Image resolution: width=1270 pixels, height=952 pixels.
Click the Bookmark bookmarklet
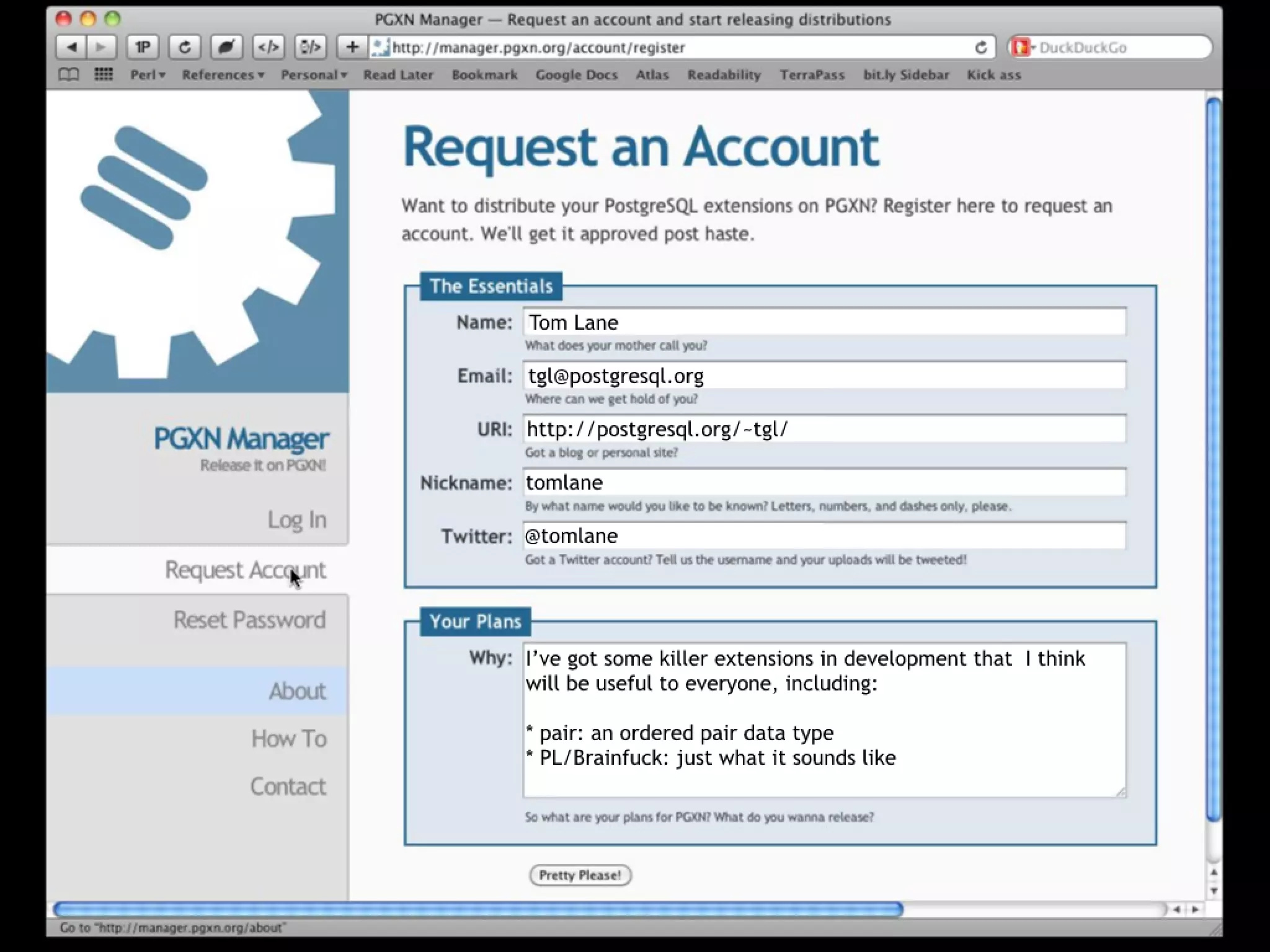pos(484,75)
